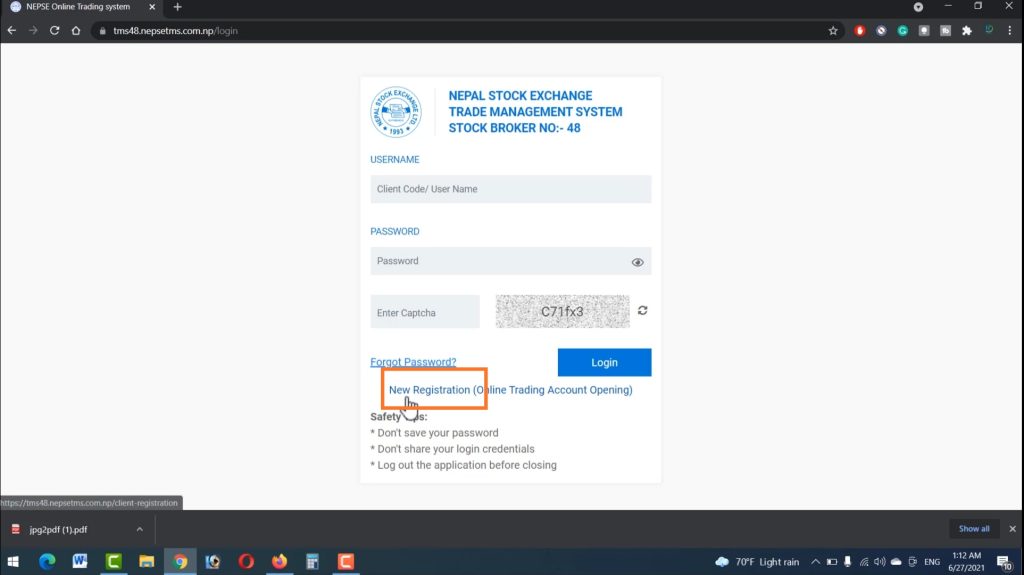Open the browser home page
This screenshot has height=575, width=1024.
click(76, 31)
